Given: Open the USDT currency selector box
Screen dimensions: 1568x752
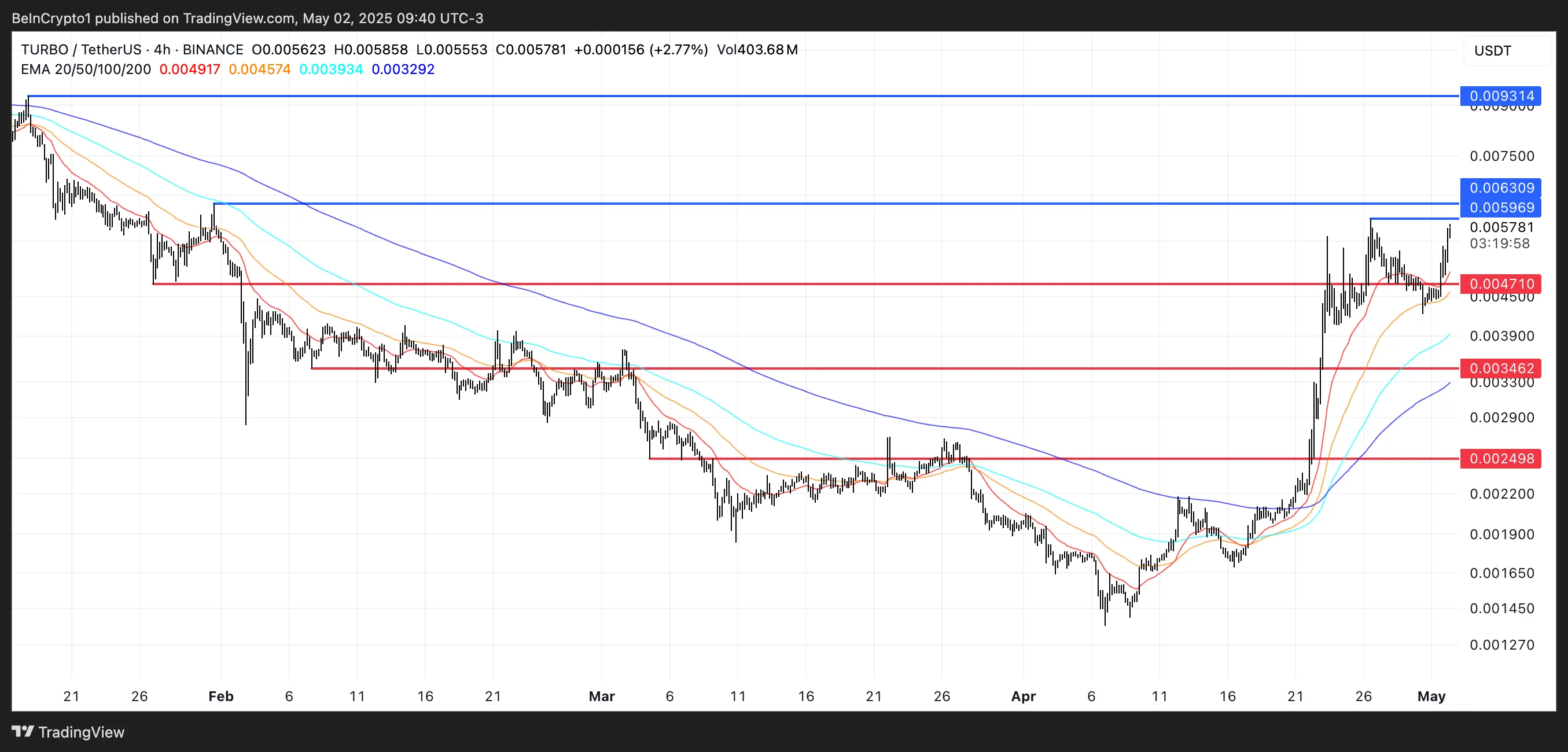Looking at the screenshot, I should coord(1506,50).
